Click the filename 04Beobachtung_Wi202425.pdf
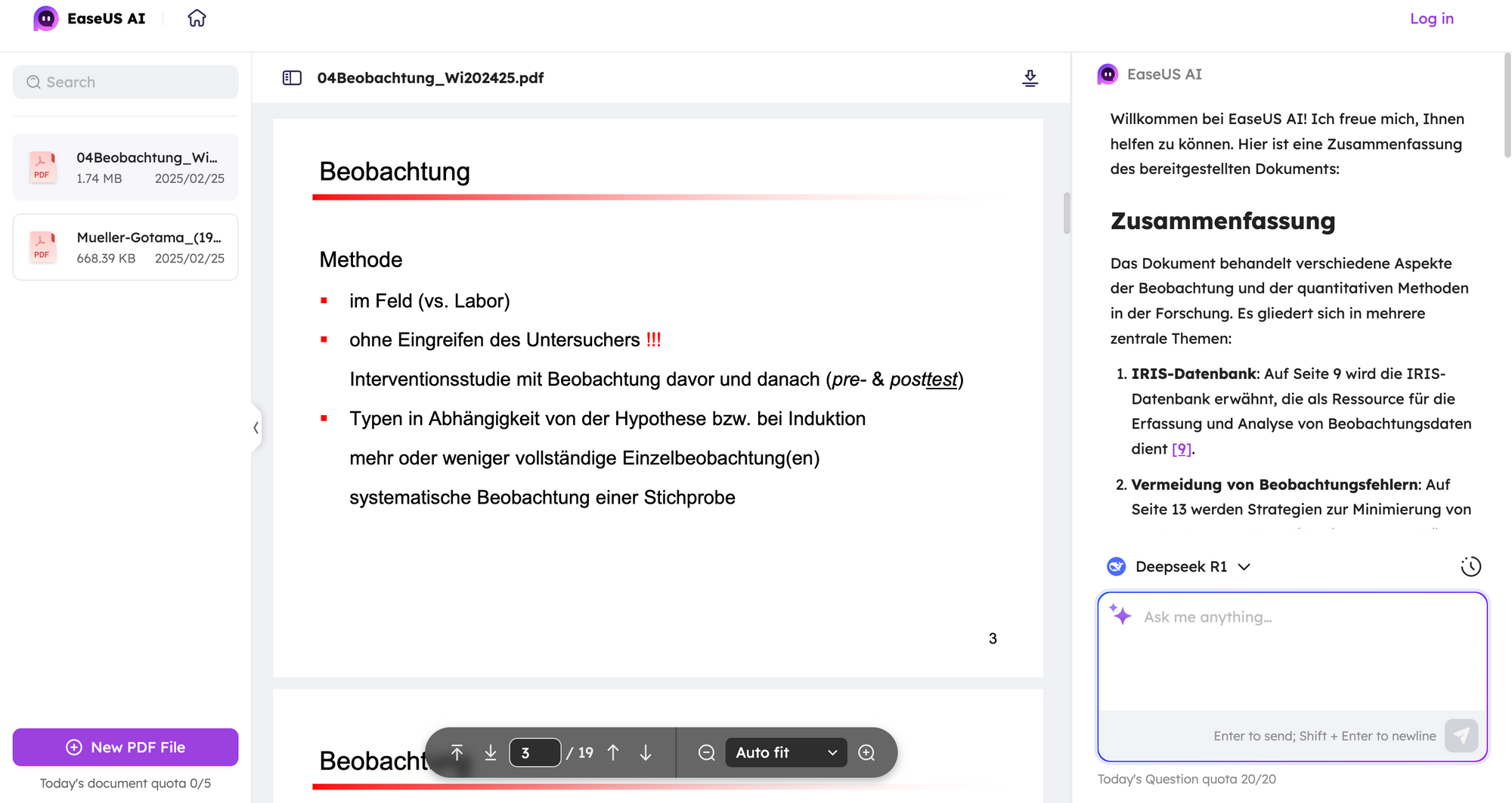Viewport: 1512px width, 803px height. 430,78
